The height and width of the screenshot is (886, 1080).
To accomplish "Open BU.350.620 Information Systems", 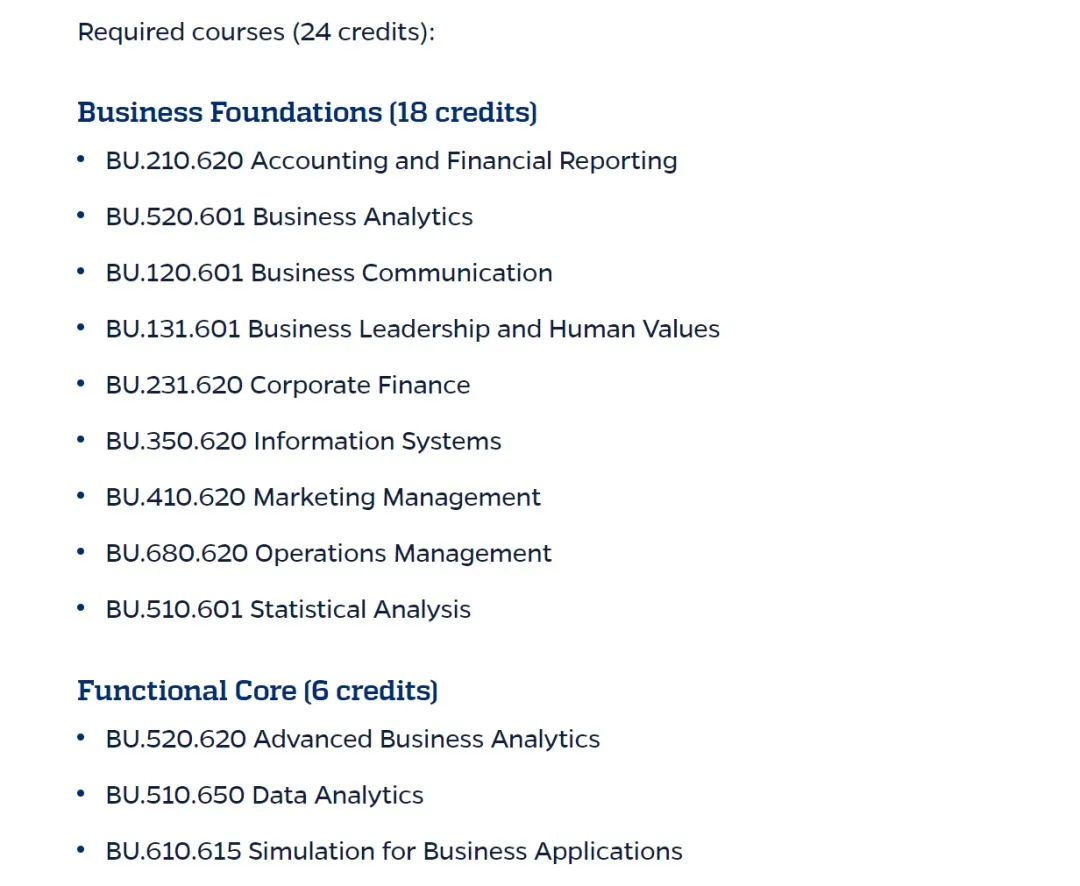I will click(x=303, y=441).
